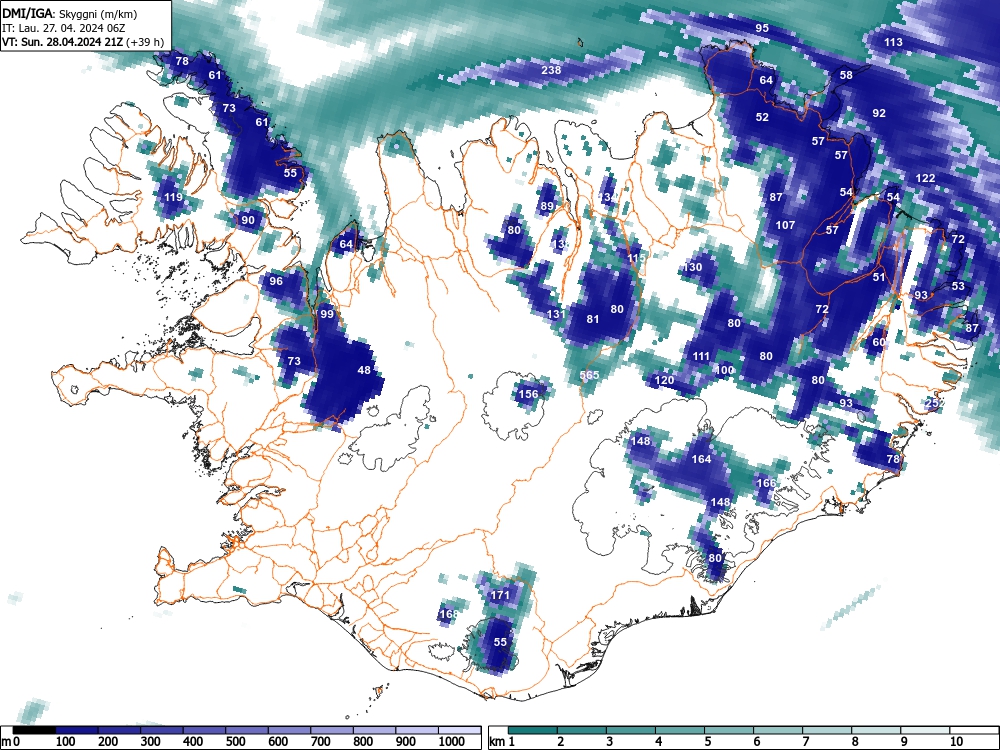Click the visibility value 130 on the map
The width and height of the screenshot is (1000, 750).
pos(693,267)
